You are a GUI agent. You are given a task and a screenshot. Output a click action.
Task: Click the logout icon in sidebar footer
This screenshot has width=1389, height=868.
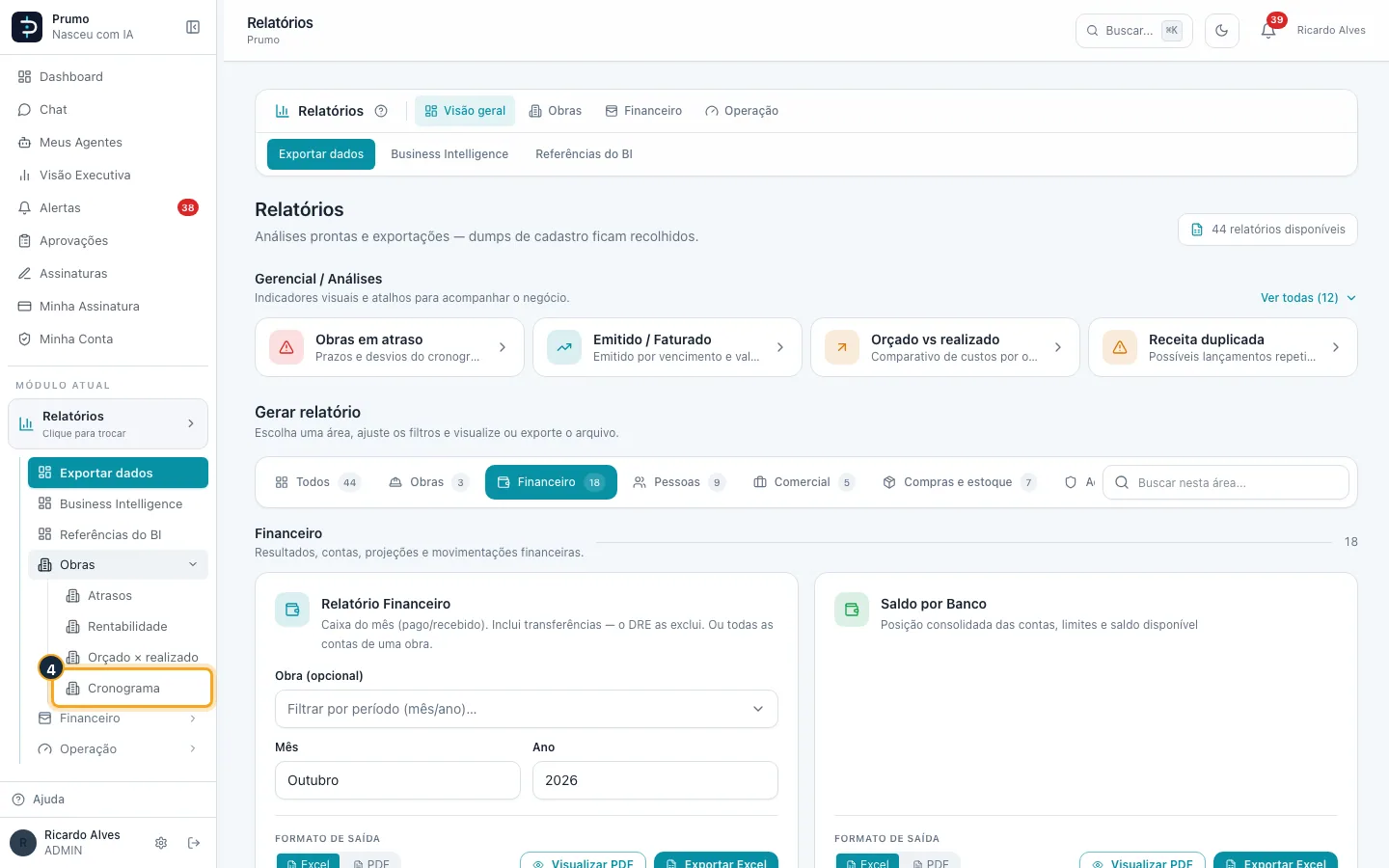pyautogui.click(x=194, y=843)
